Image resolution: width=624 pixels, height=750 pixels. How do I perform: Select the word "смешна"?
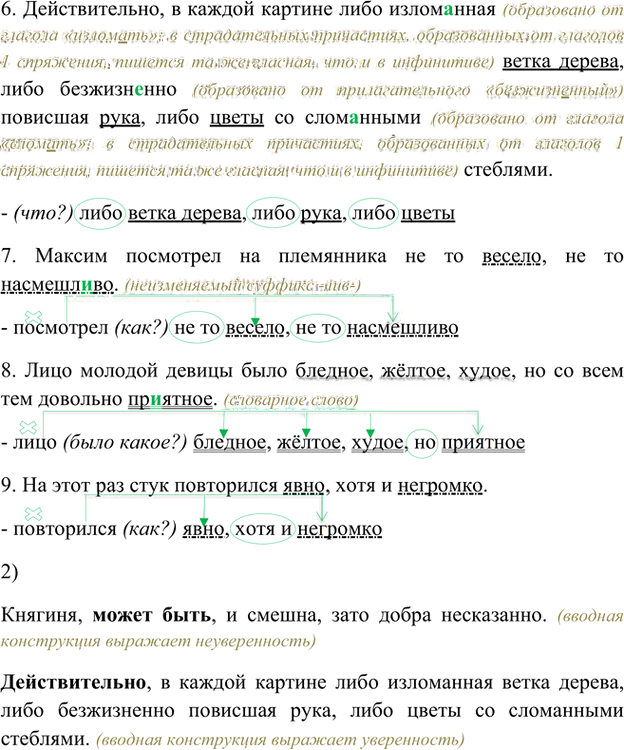281,615
